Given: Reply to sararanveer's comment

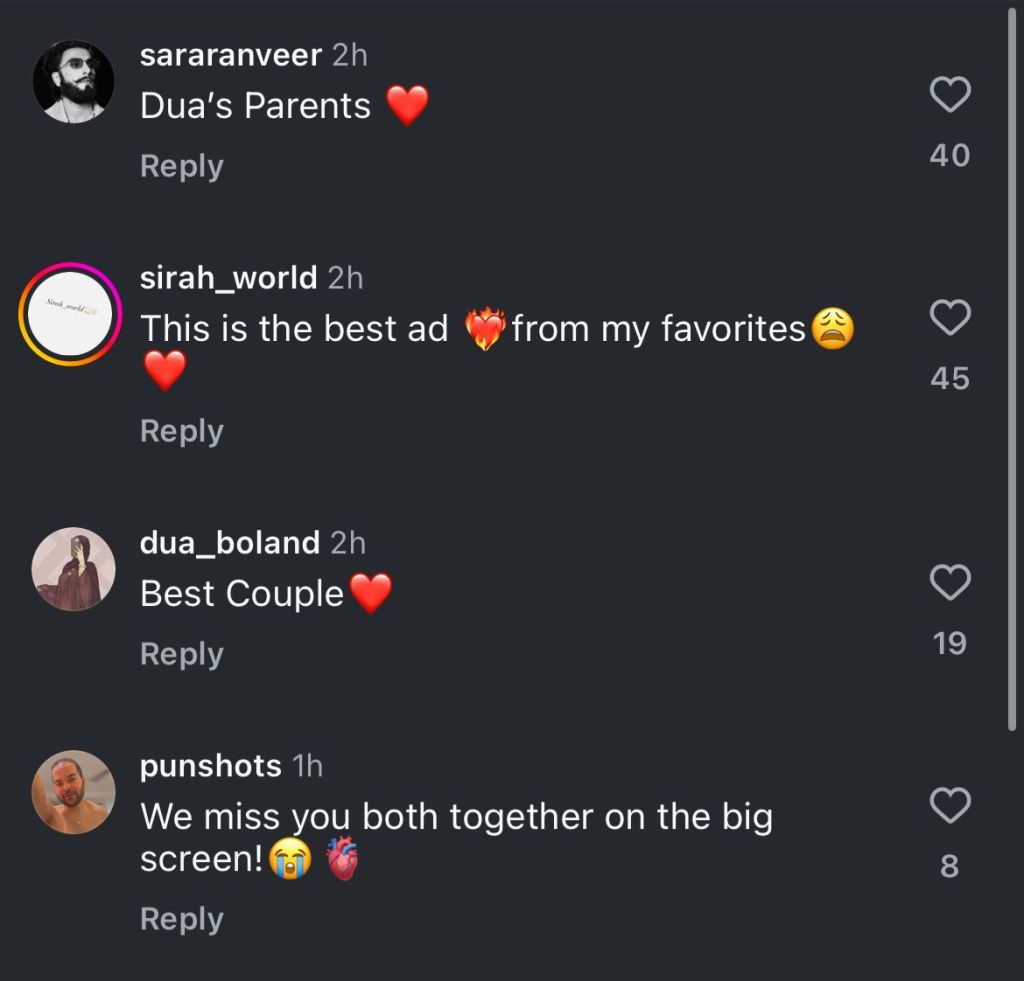Looking at the screenshot, I should click(x=182, y=166).
